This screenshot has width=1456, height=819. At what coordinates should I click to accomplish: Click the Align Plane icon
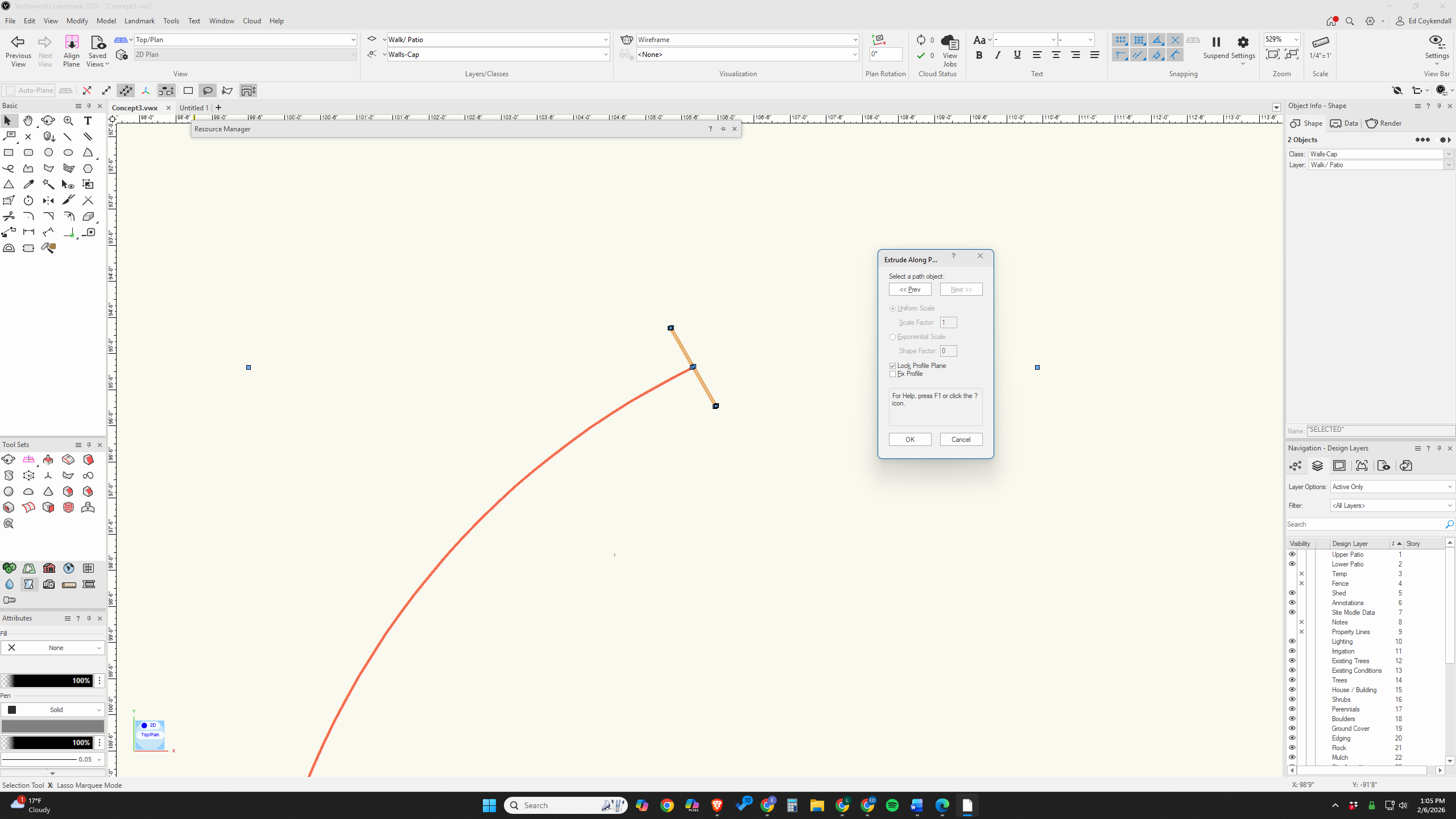(72, 43)
